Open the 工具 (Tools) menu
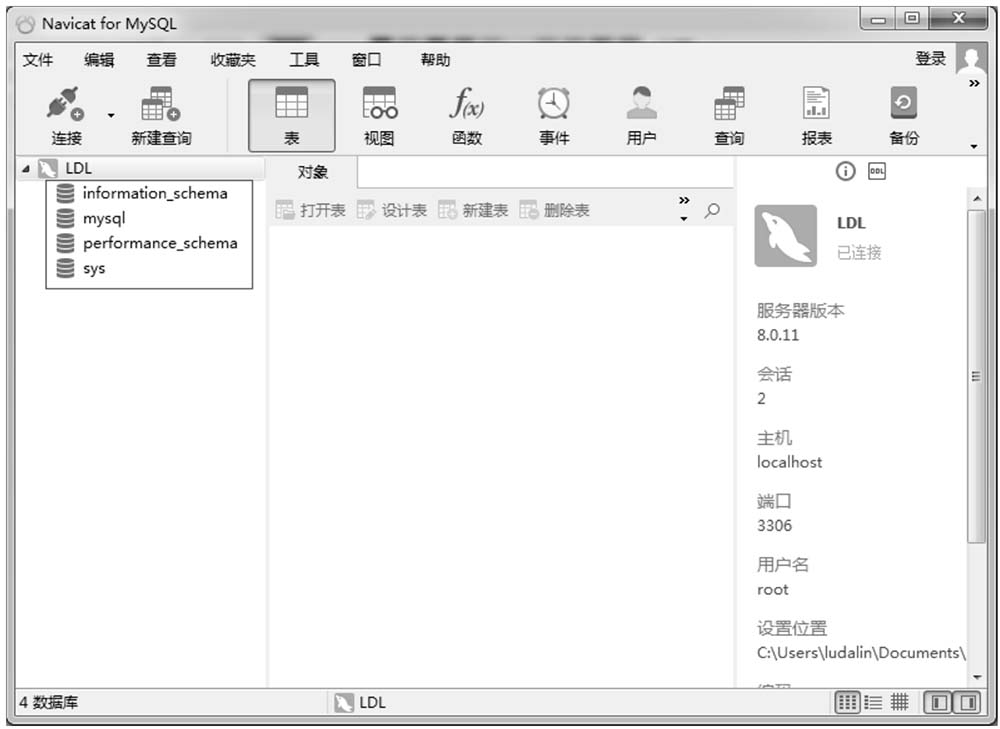 coord(304,60)
